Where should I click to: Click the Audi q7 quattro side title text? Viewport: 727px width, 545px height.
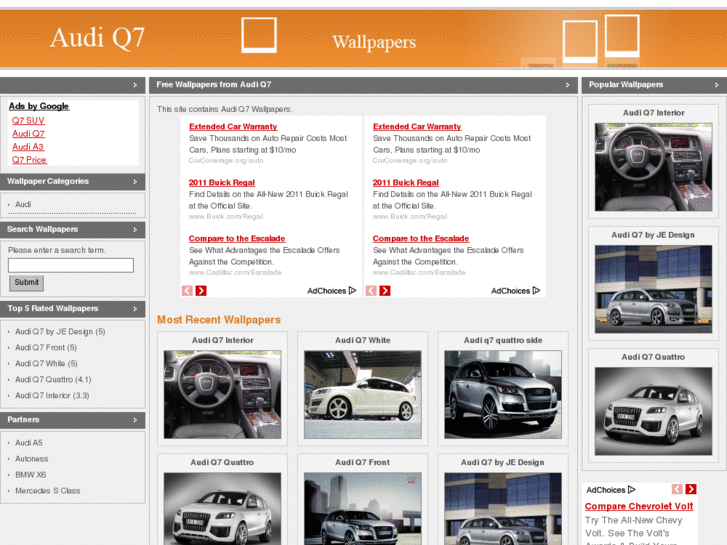tap(503, 340)
